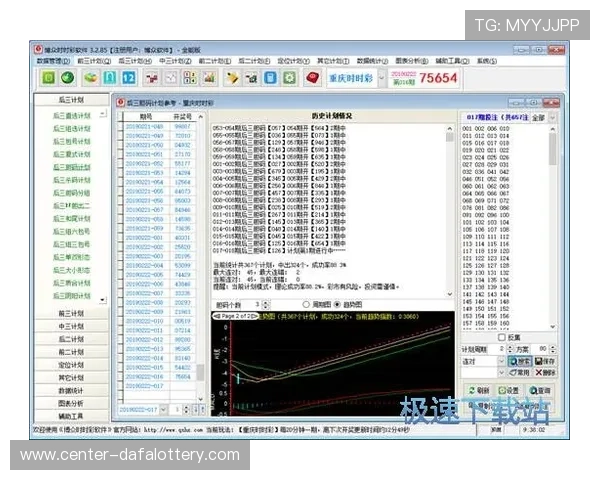Click the blue '12' toolbar icon

[x=129, y=78]
